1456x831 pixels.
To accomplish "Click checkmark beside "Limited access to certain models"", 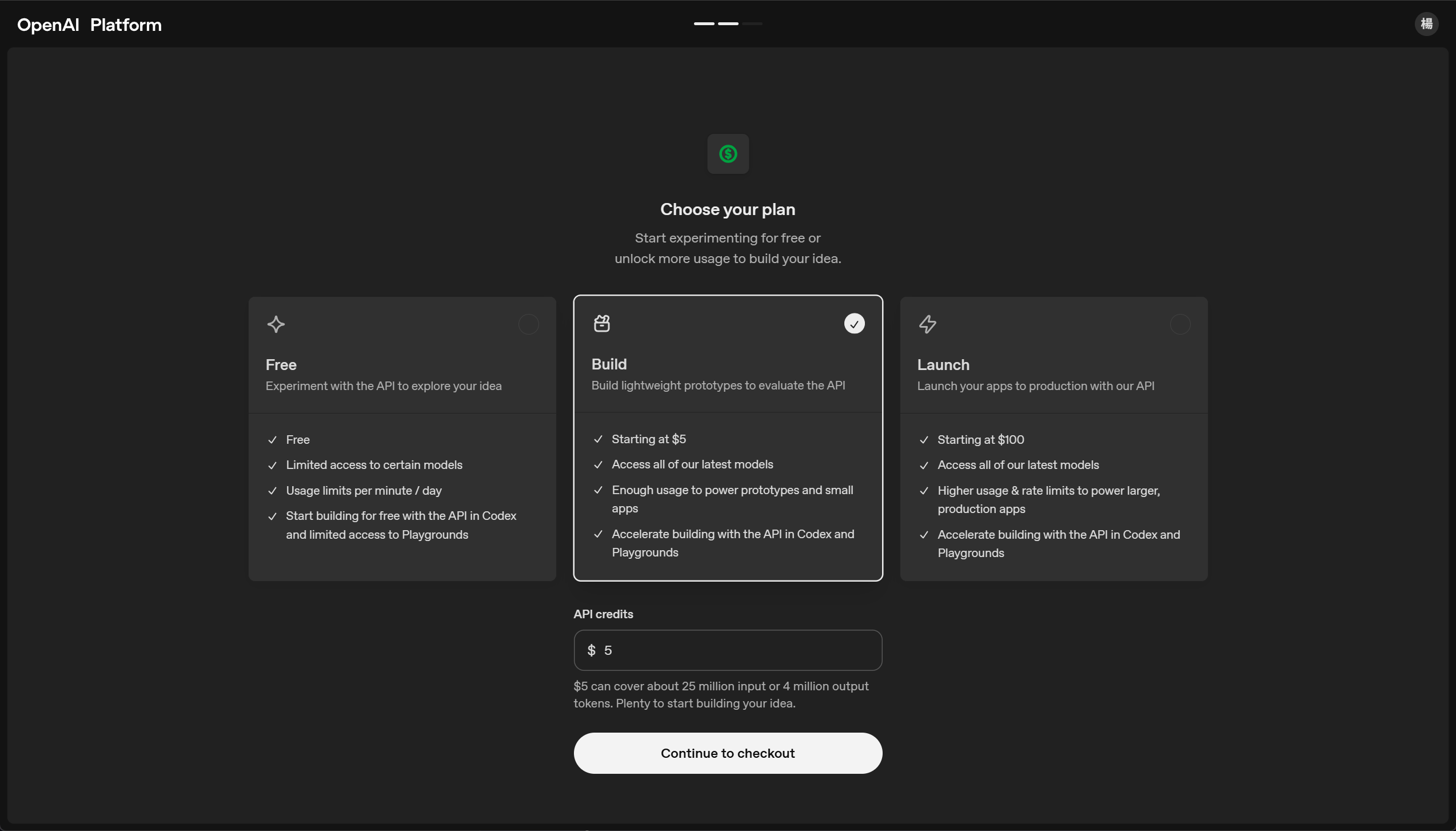I will 272,466.
